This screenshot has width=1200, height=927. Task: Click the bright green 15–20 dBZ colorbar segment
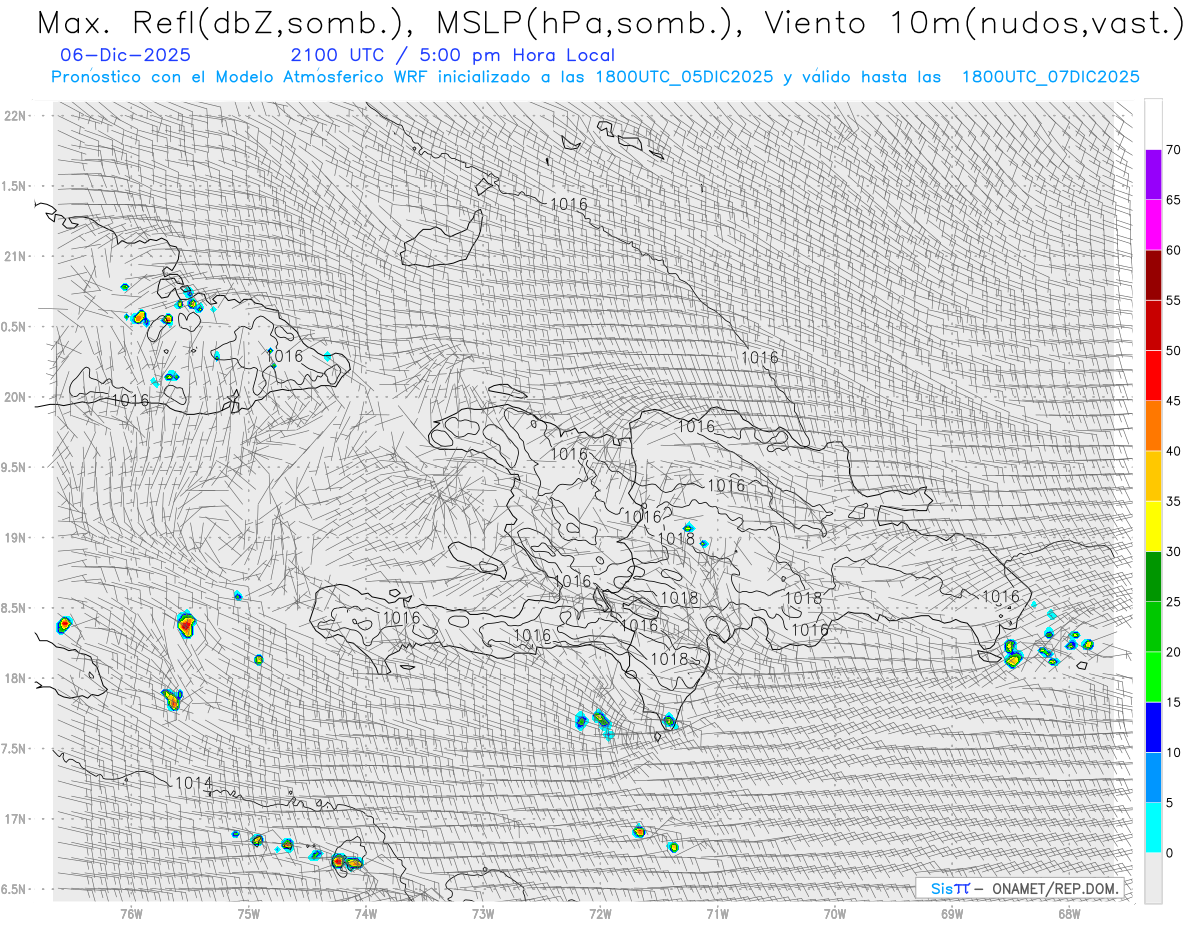1153,677
